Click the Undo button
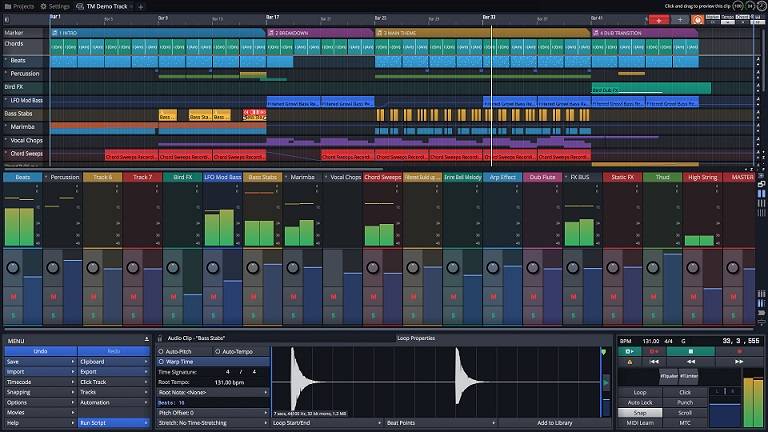Image resolution: width=768 pixels, height=432 pixels. click(39, 351)
